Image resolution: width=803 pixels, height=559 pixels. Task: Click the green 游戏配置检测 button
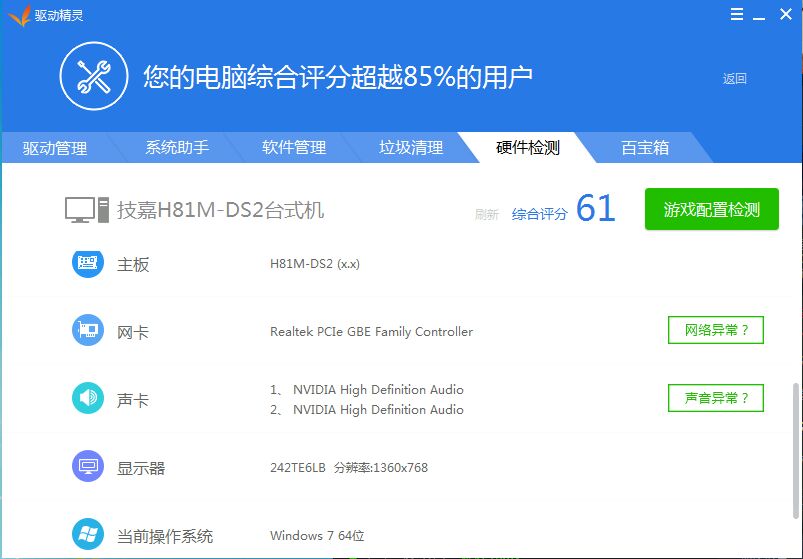pos(711,209)
